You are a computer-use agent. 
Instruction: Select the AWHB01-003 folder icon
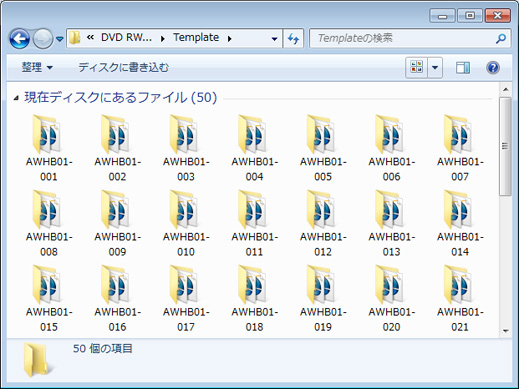[x=184, y=134]
